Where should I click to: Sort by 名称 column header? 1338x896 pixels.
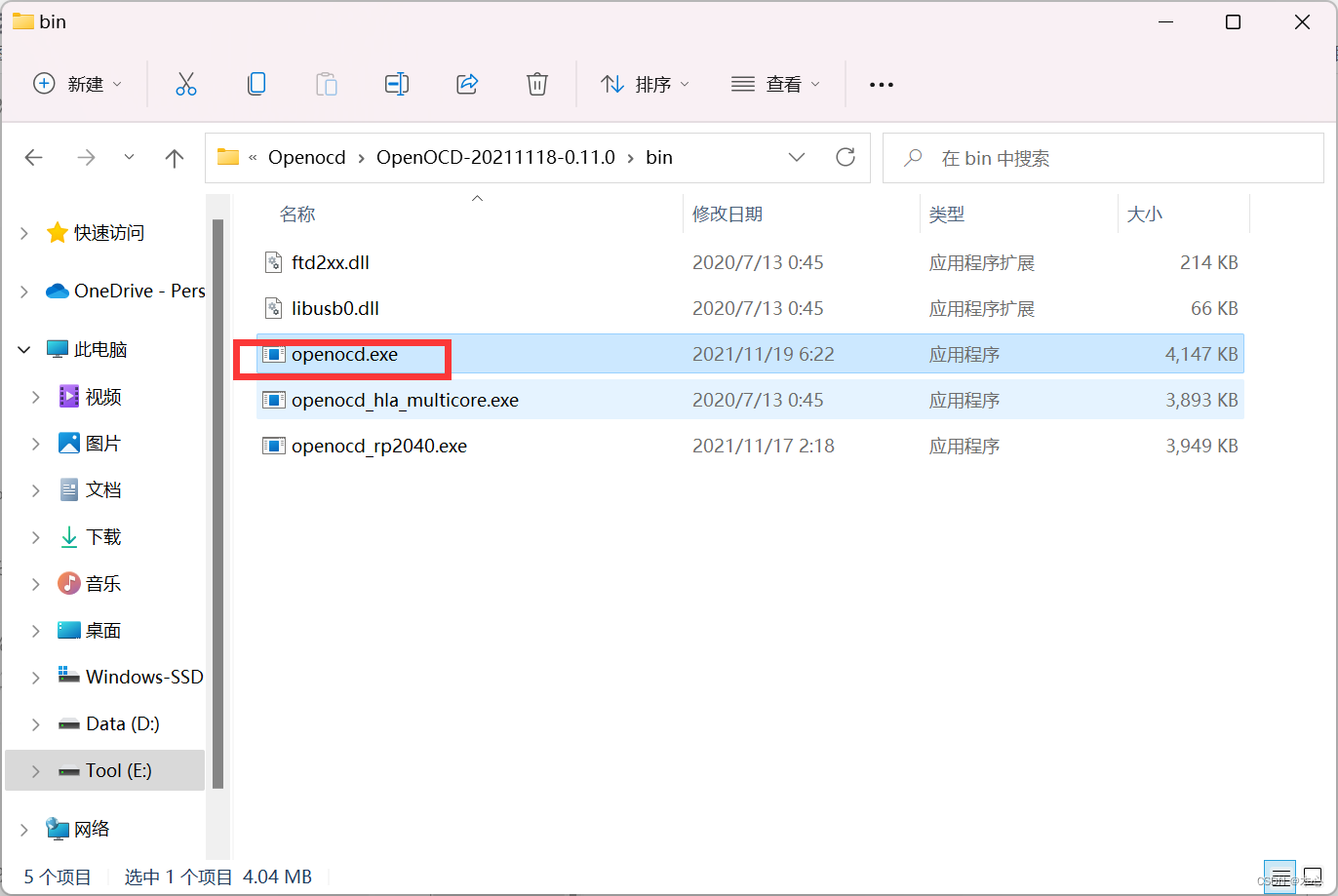click(297, 214)
